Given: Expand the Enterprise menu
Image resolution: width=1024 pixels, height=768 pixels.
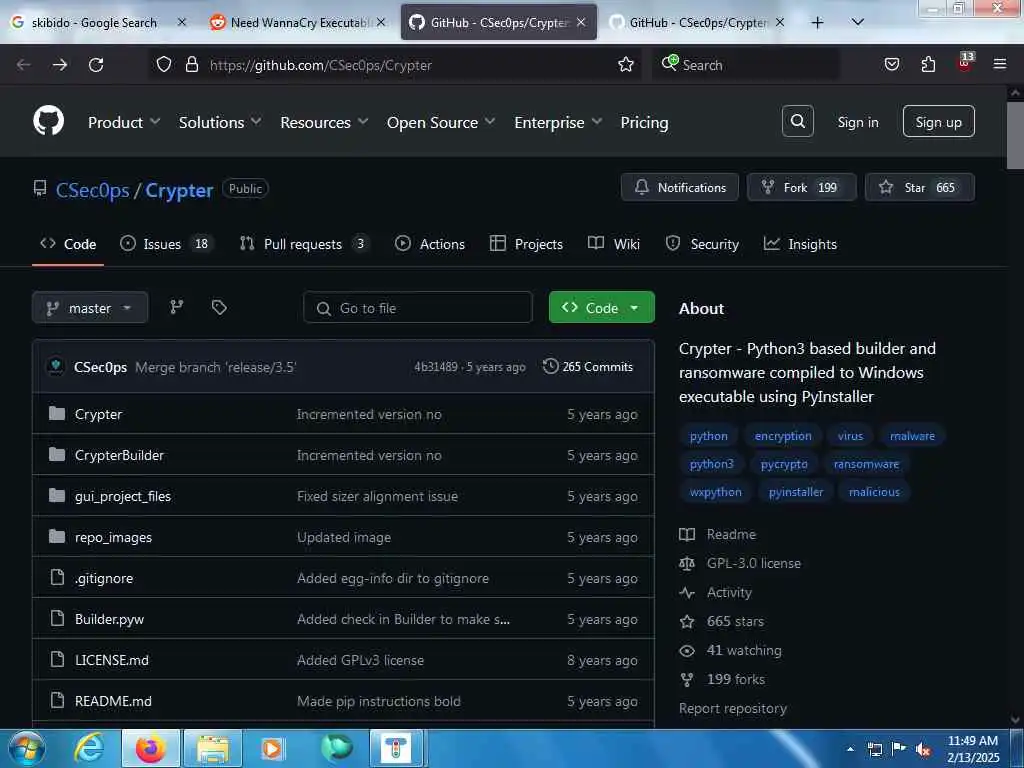Looking at the screenshot, I should click(x=558, y=123).
